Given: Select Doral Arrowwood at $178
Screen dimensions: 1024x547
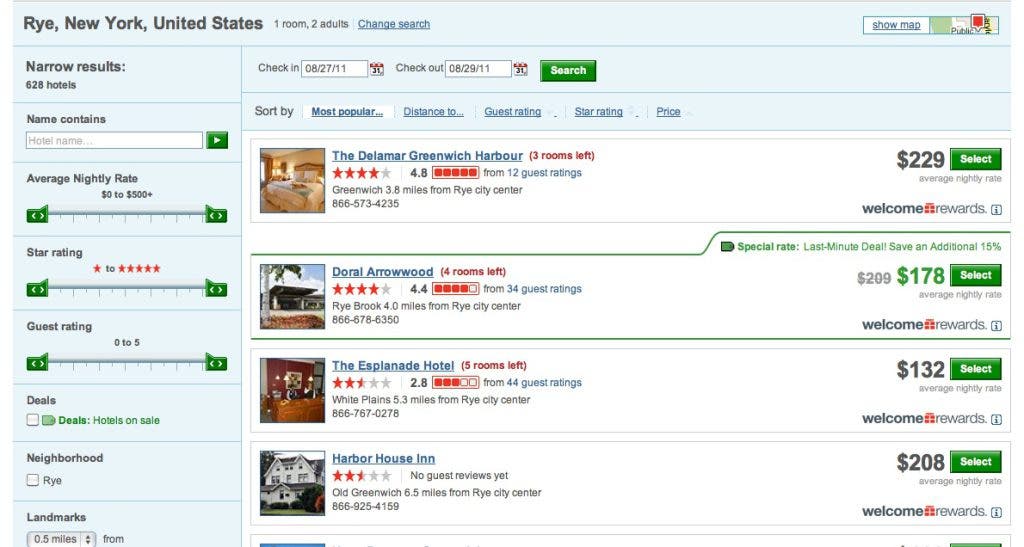Looking at the screenshot, I should 976,275.
